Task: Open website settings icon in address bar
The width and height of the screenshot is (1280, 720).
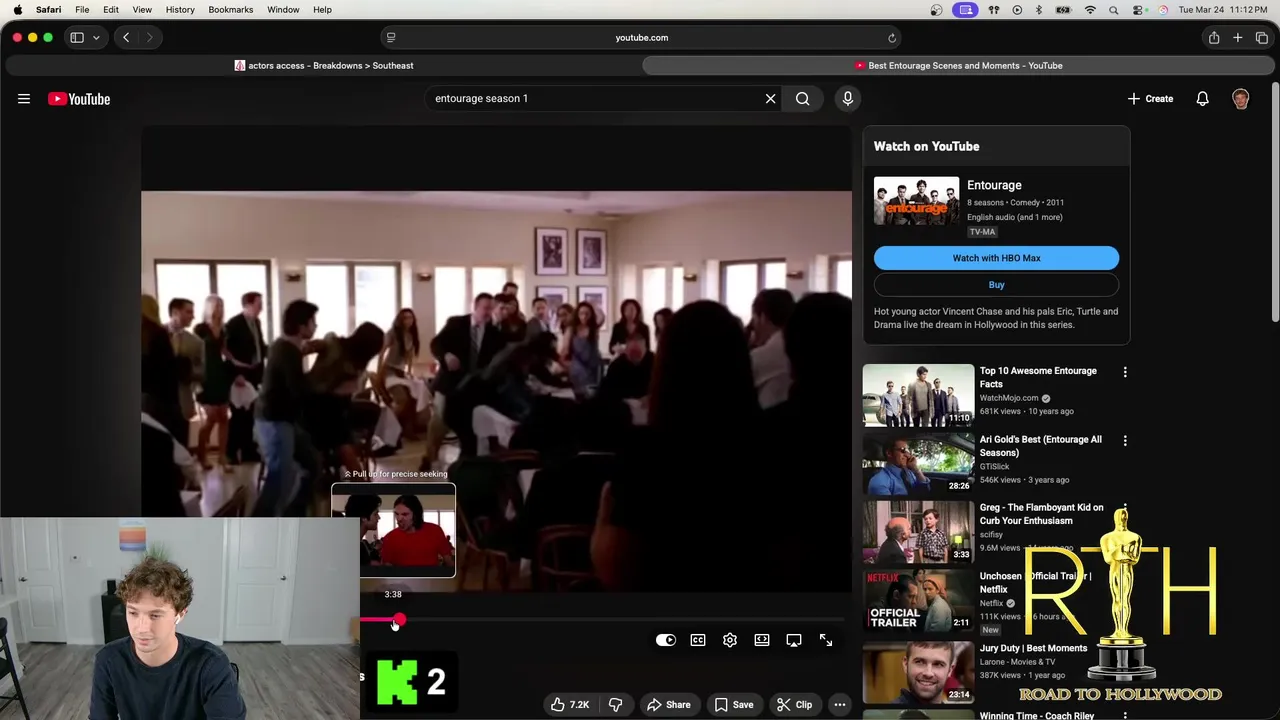Action: pyautogui.click(x=391, y=38)
